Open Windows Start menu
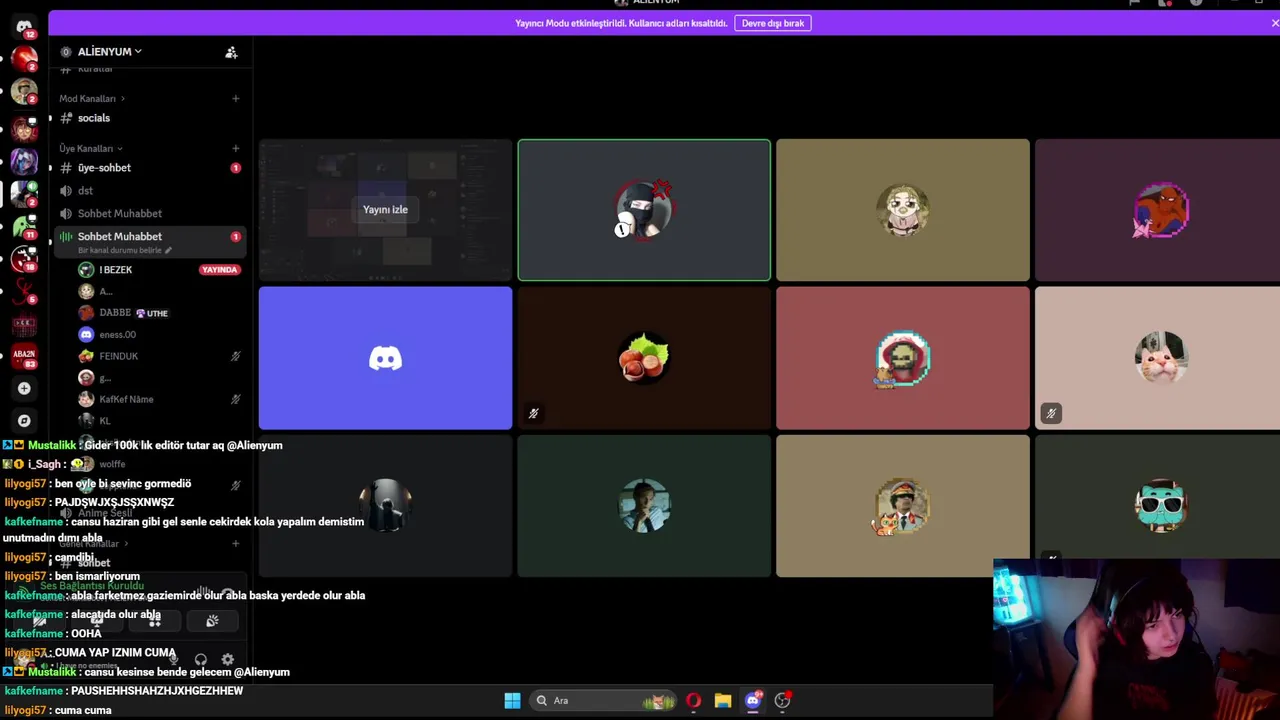This screenshot has width=1280, height=720. (x=512, y=701)
